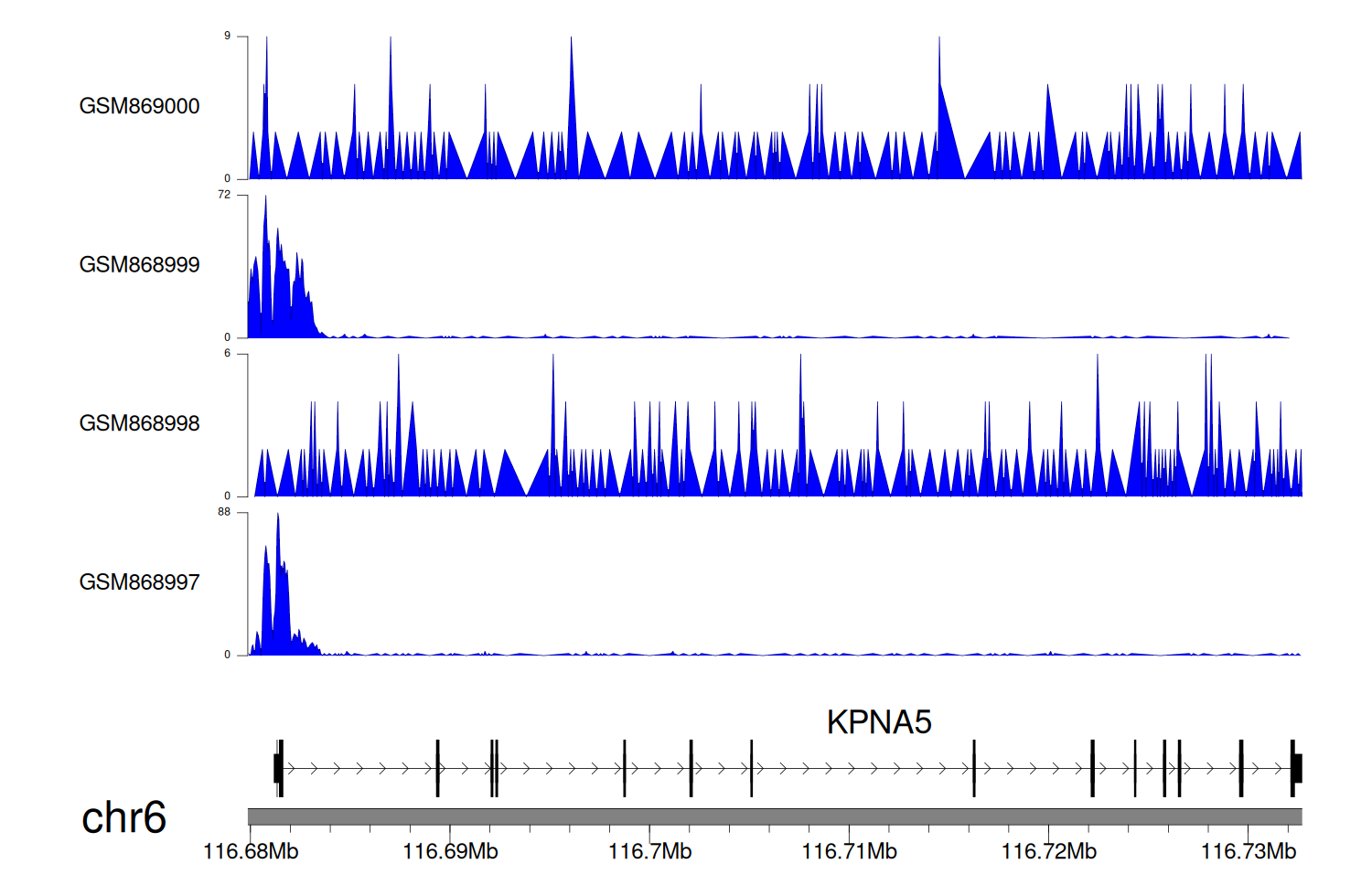This screenshot has height=896, width=1372.
Task: Click the y-axis maximum 9 label
Action: coord(227,36)
